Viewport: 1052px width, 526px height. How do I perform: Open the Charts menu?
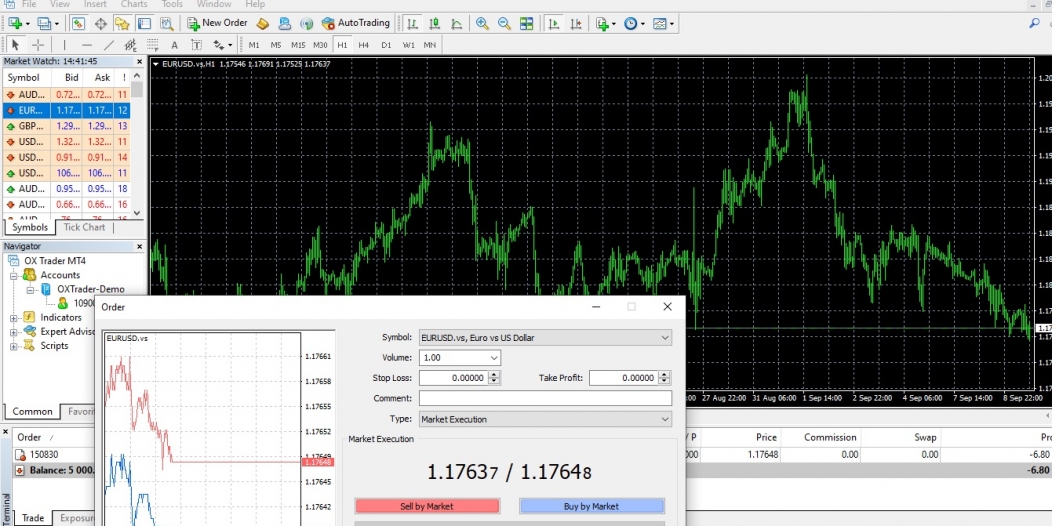coord(134,4)
